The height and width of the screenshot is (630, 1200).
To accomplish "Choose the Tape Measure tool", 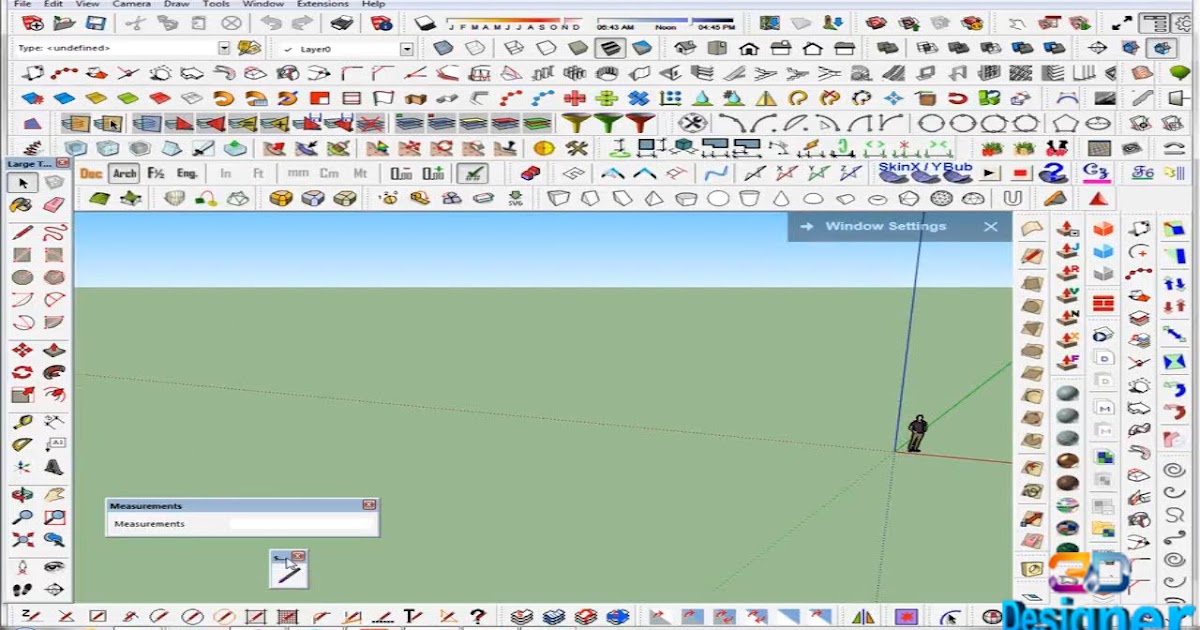I will pyautogui.click(x=22, y=423).
